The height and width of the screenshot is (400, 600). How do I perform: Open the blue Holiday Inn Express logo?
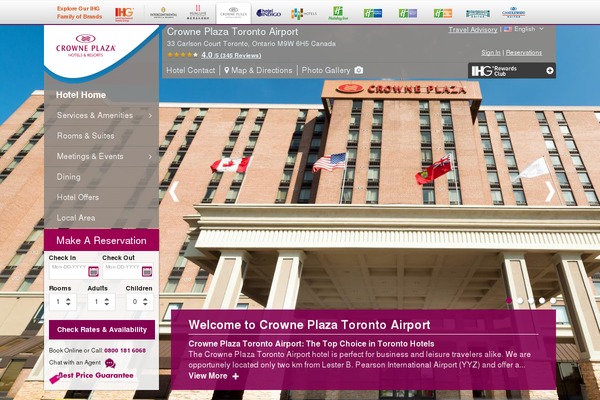point(373,13)
